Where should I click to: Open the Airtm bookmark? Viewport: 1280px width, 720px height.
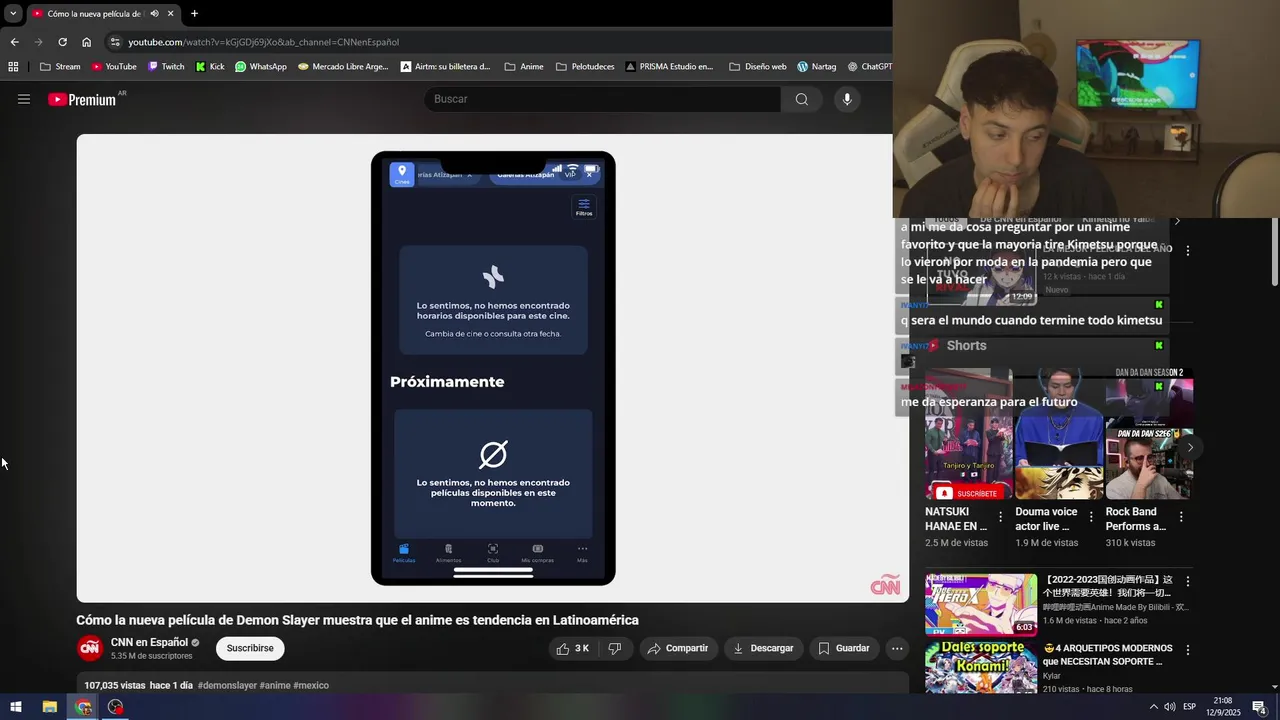tap(446, 67)
